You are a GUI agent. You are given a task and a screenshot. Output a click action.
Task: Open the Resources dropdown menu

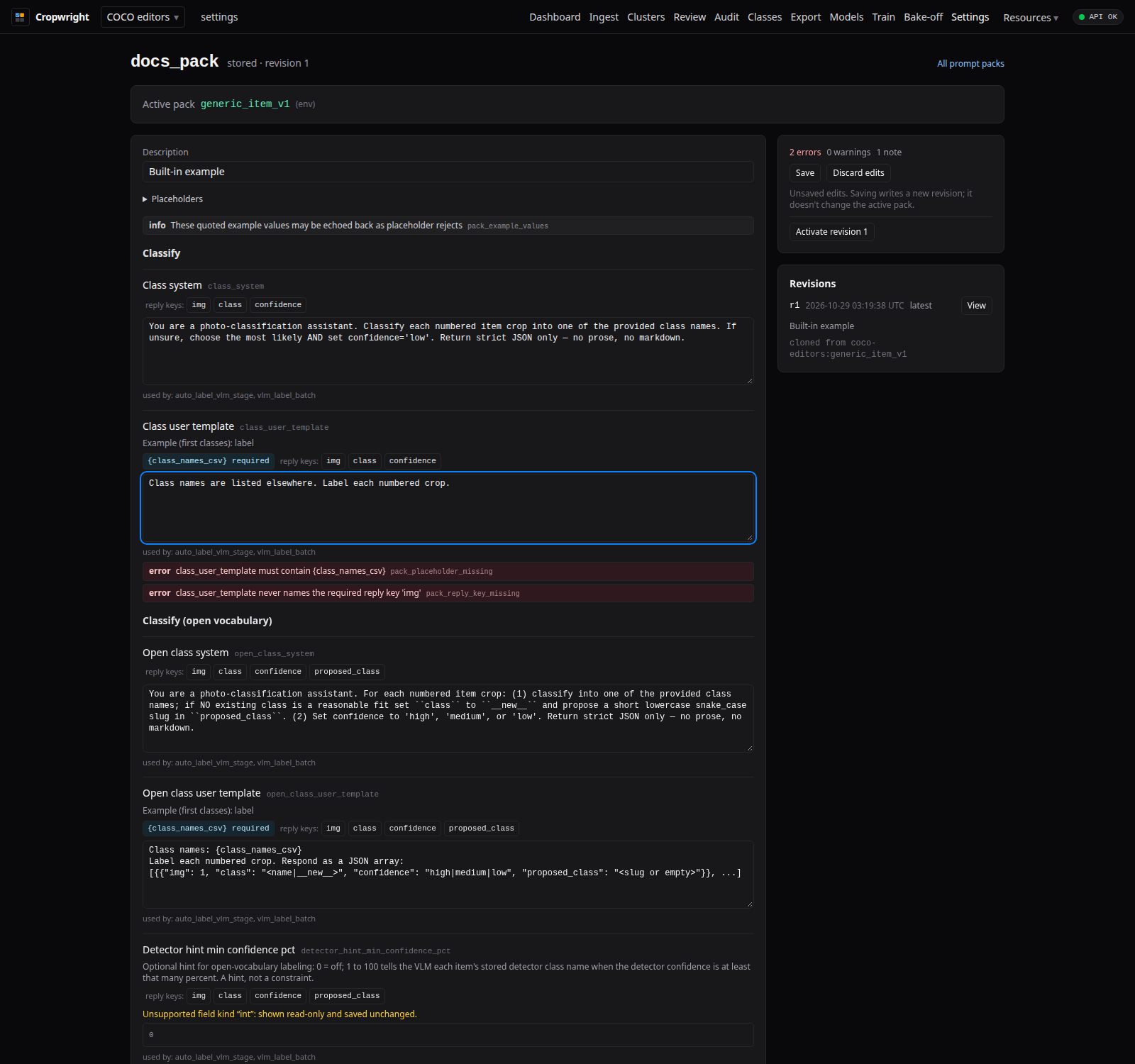click(1031, 18)
